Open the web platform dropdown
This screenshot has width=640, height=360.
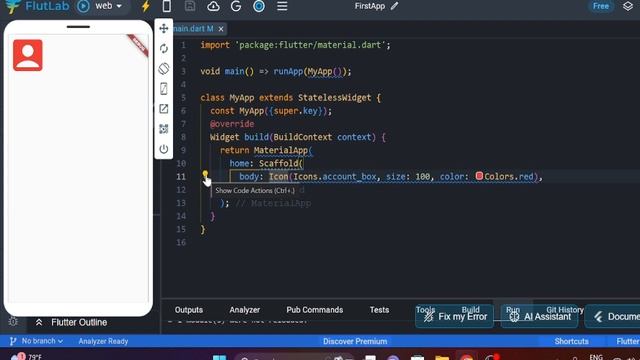click(x=109, y=6)
